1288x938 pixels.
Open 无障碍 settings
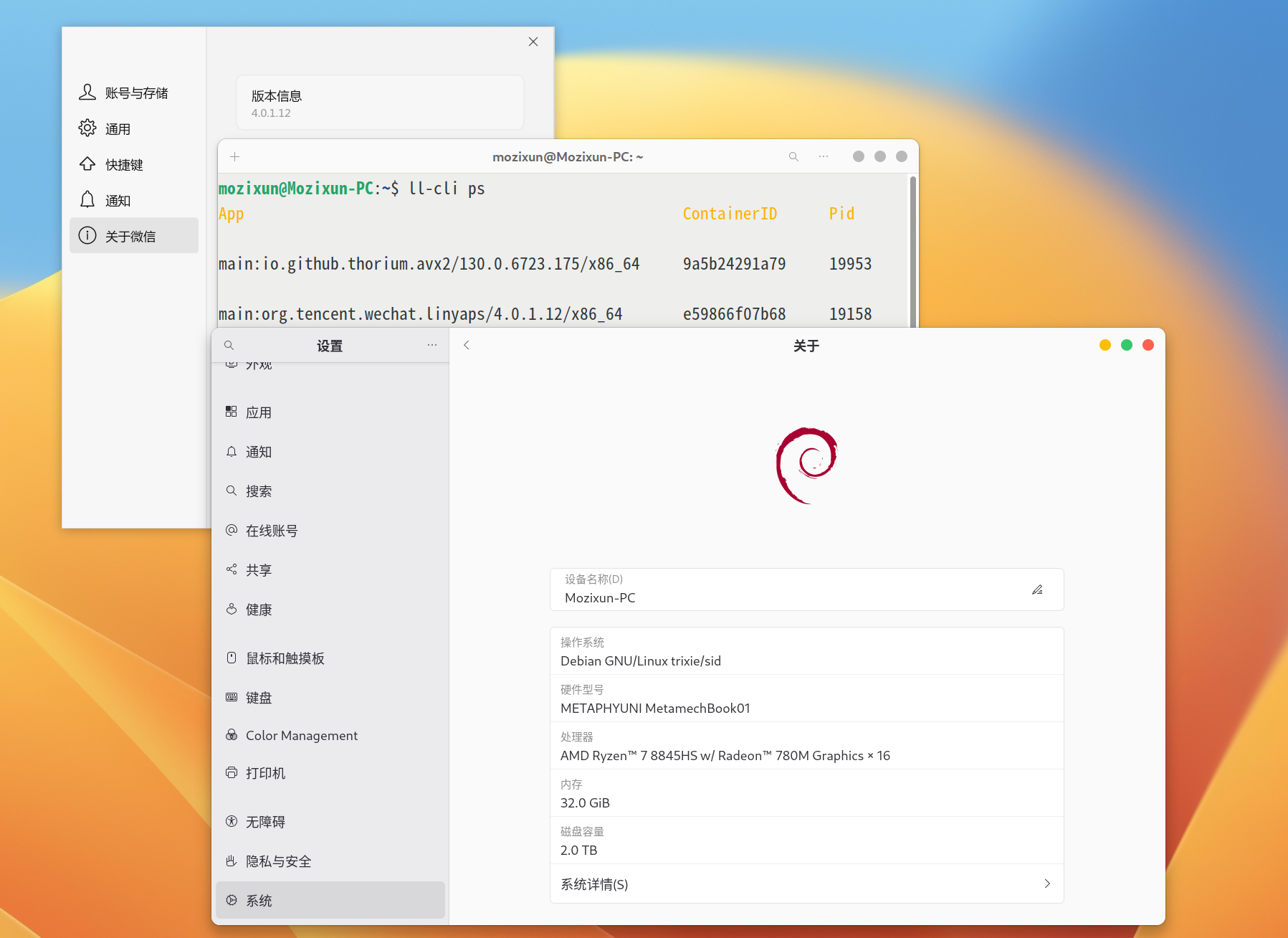point(330,822)
